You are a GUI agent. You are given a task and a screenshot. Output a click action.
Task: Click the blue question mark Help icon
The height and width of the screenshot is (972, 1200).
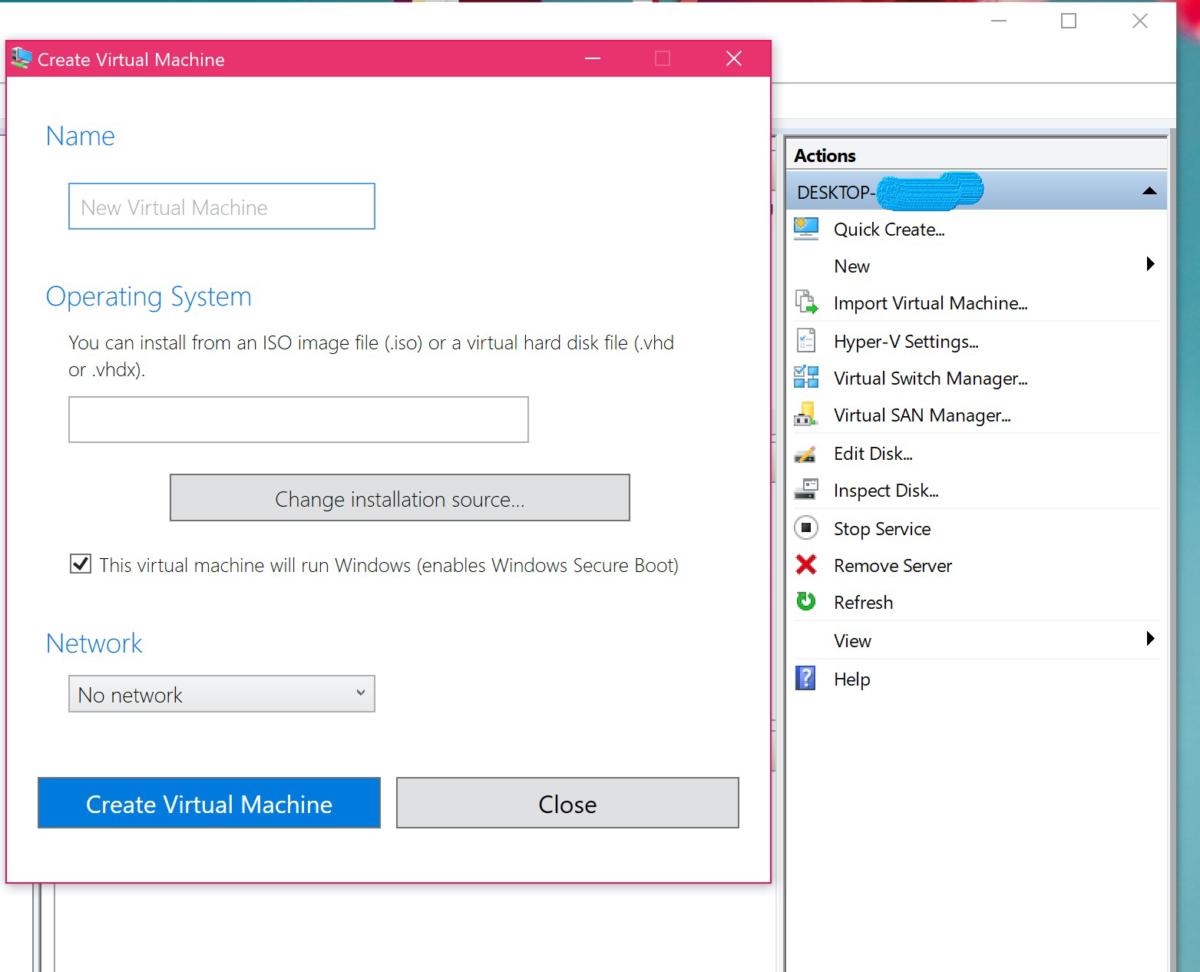point(806,679)
